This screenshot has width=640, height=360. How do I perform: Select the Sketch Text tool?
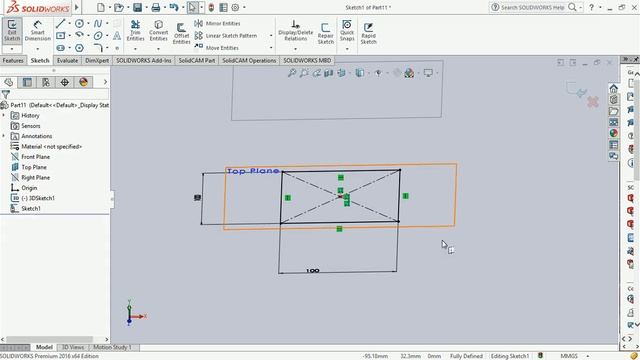[x=117, y=36]
